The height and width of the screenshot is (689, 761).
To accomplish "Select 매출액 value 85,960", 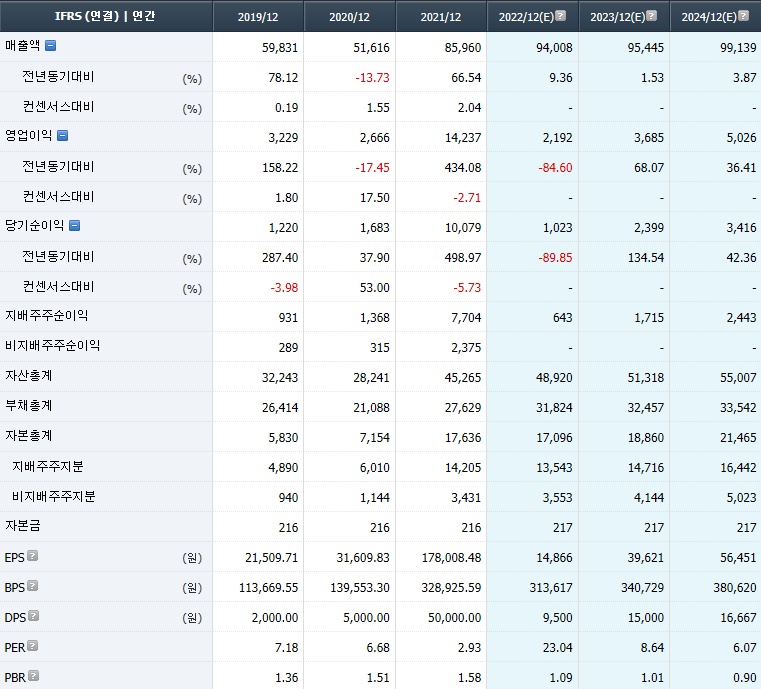I will pyautogui.click(x=463, y=48).
